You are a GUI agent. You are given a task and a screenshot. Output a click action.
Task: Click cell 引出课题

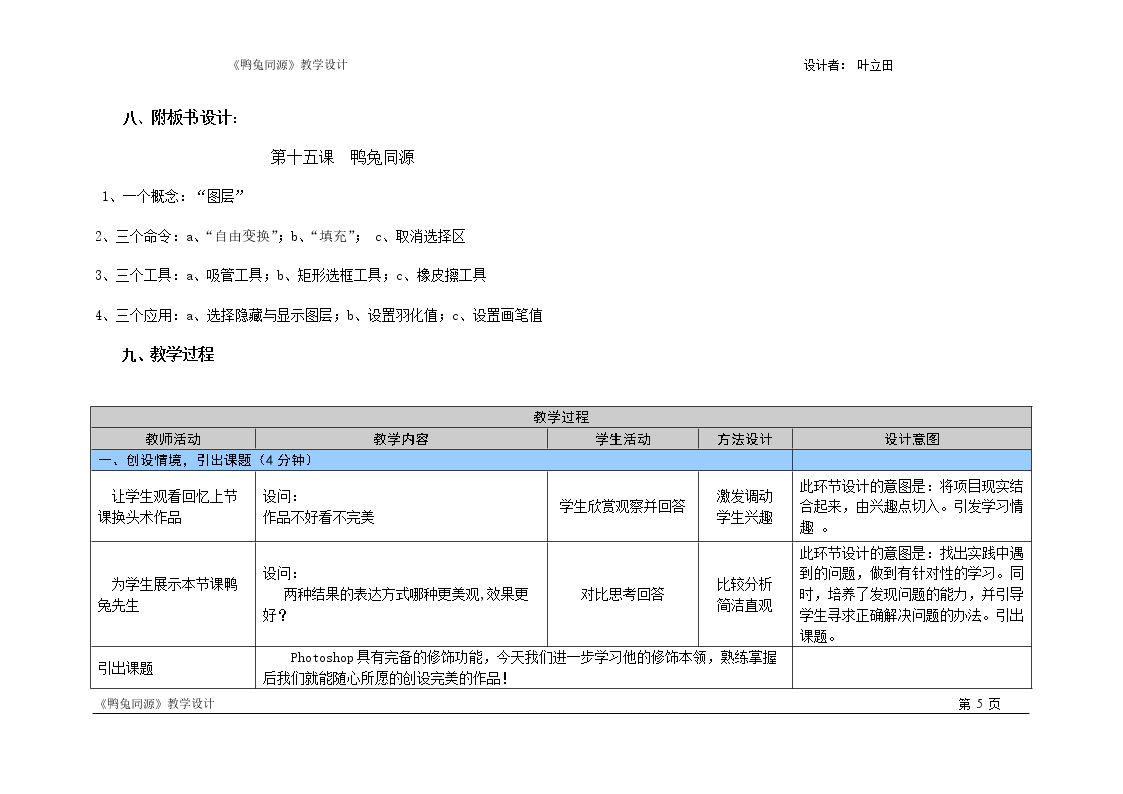(x=173, y=668)
